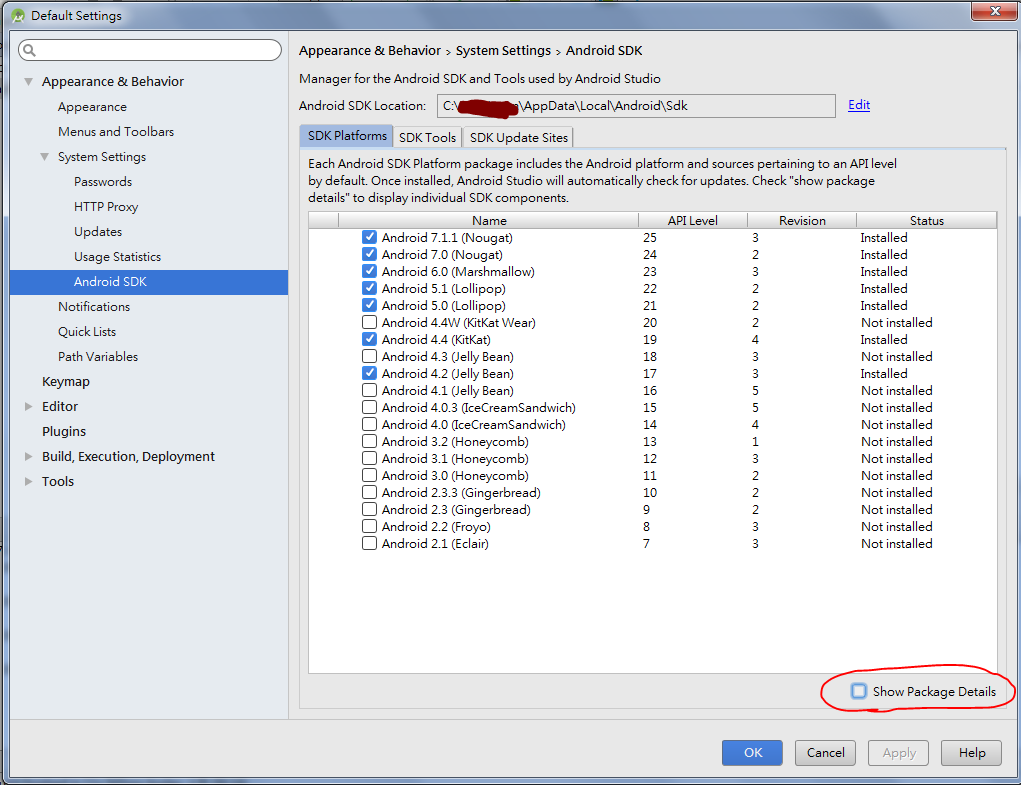Check Android 3.0 (Honeycomb) checkbox

tap(369, 475)
